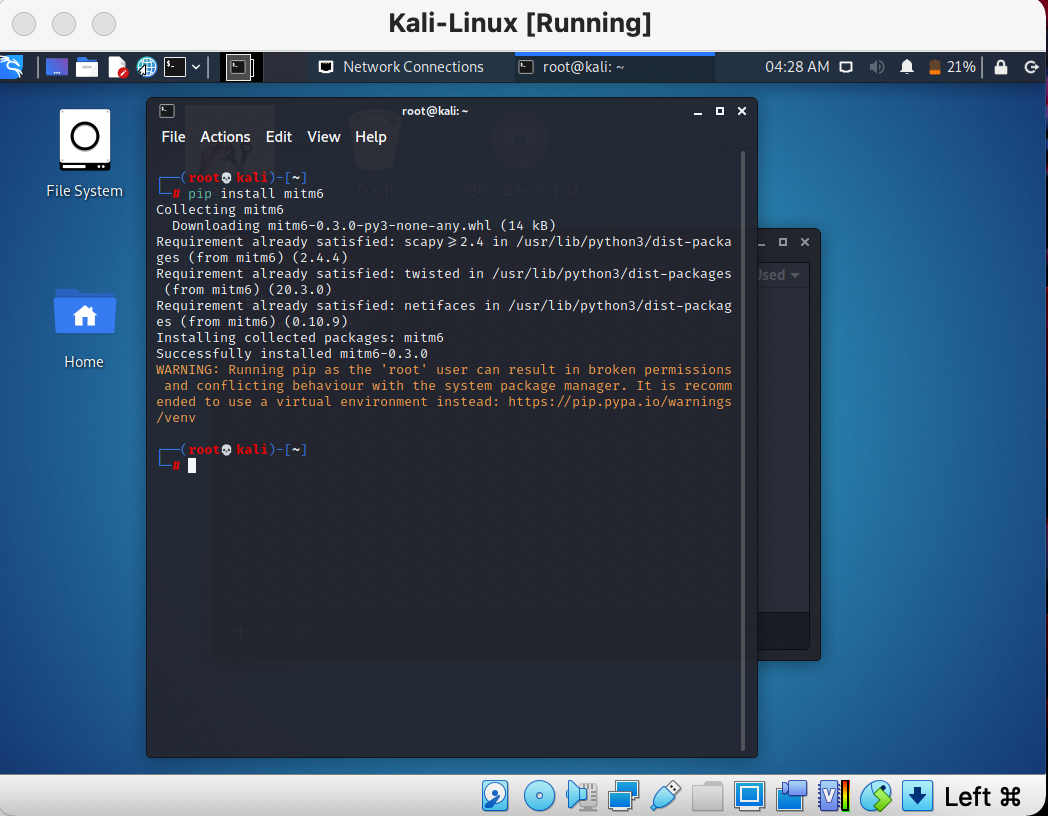Open VirtualBox display settings icon
1048x816 pixels.
[749, 796]
